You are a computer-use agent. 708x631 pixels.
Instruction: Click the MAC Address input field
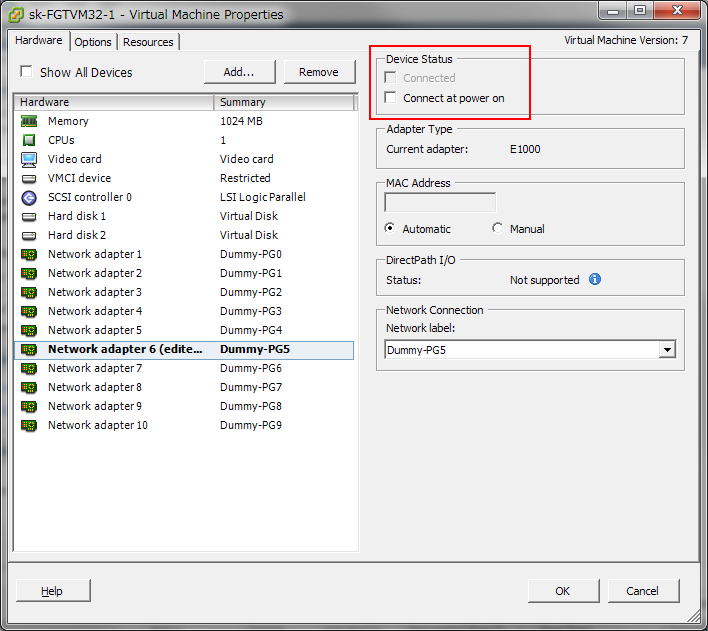(440, 202)
